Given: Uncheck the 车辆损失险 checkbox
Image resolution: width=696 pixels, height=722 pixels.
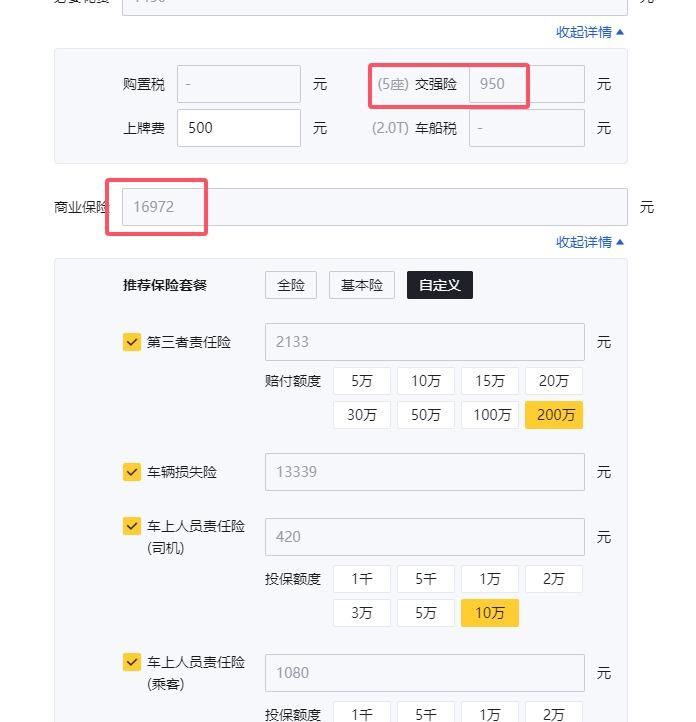Looking at the screenshot, I should [132, 472].
